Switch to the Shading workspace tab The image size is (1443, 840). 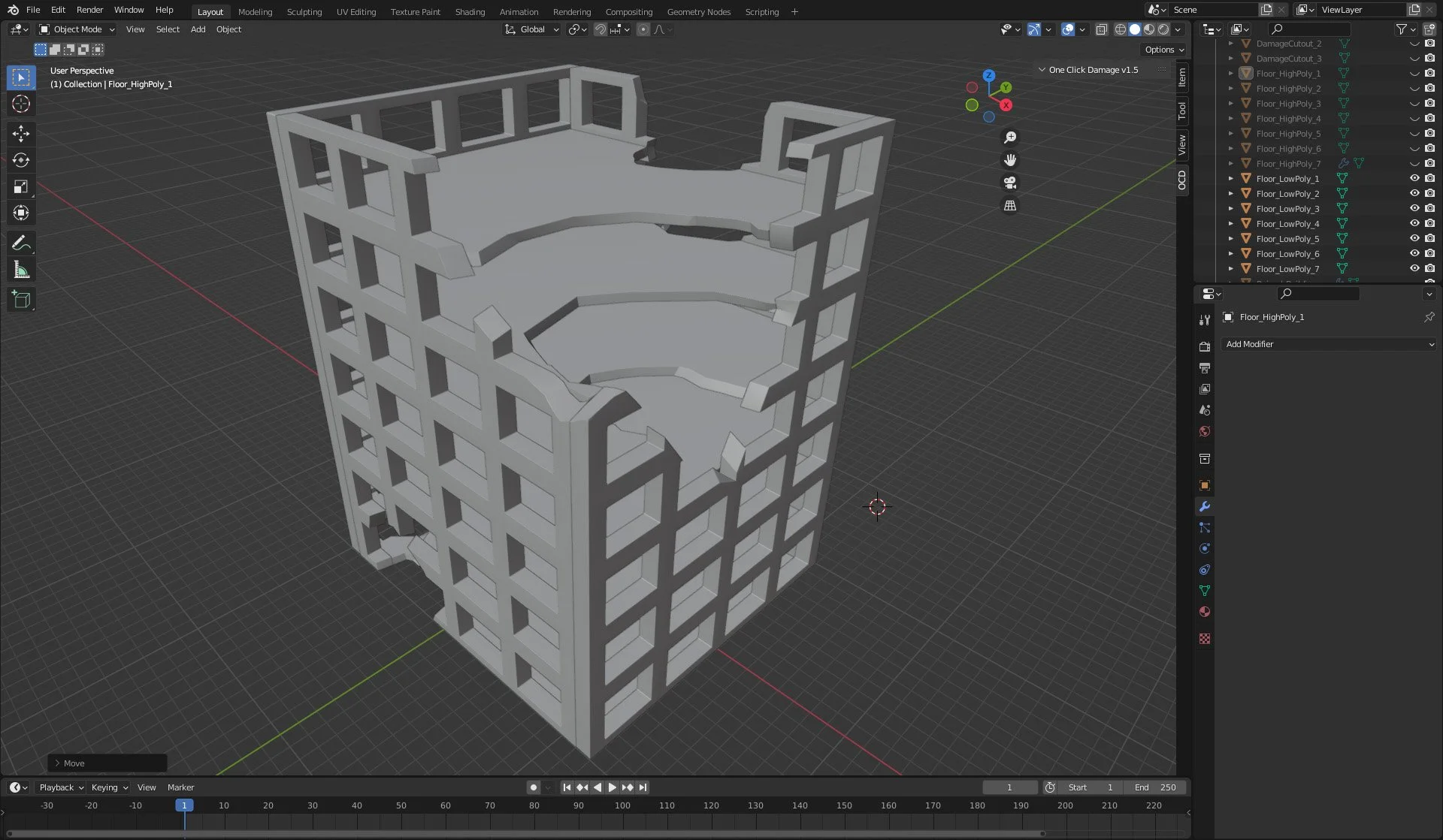(470, 12)
